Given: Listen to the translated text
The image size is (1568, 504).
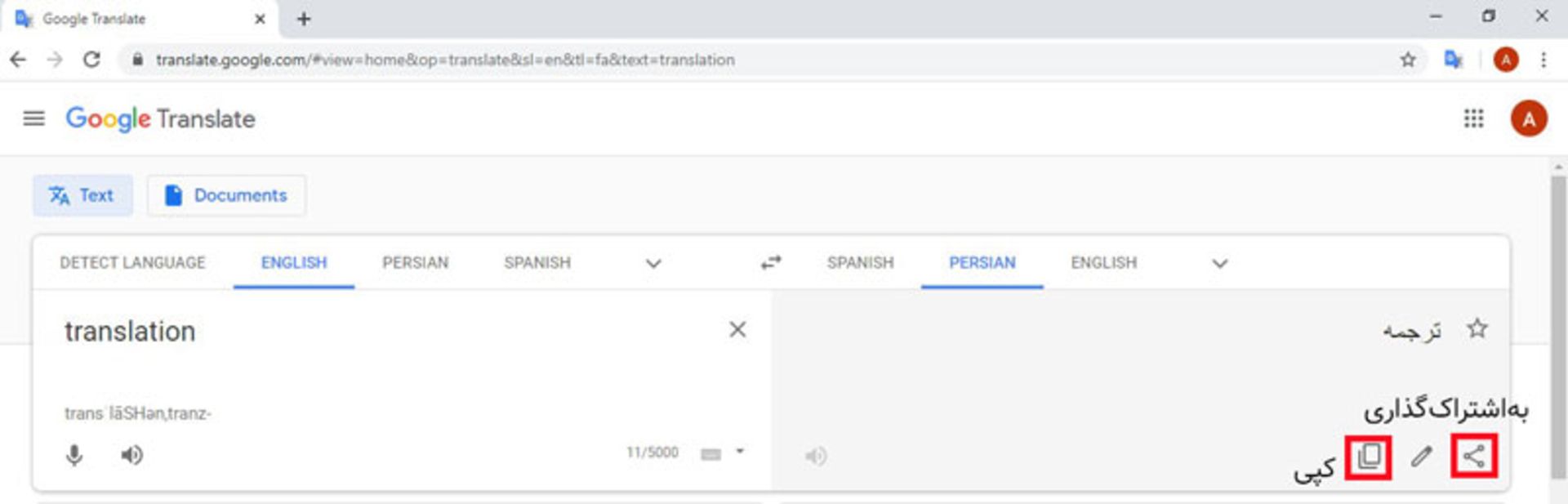Looking at the screenshot, I should pyautogui.click(x=816, y=455).
